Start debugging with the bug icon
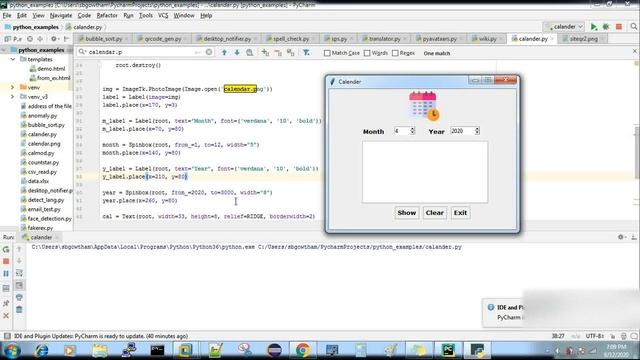The image size is (640, 360). [x=606, y=27]
